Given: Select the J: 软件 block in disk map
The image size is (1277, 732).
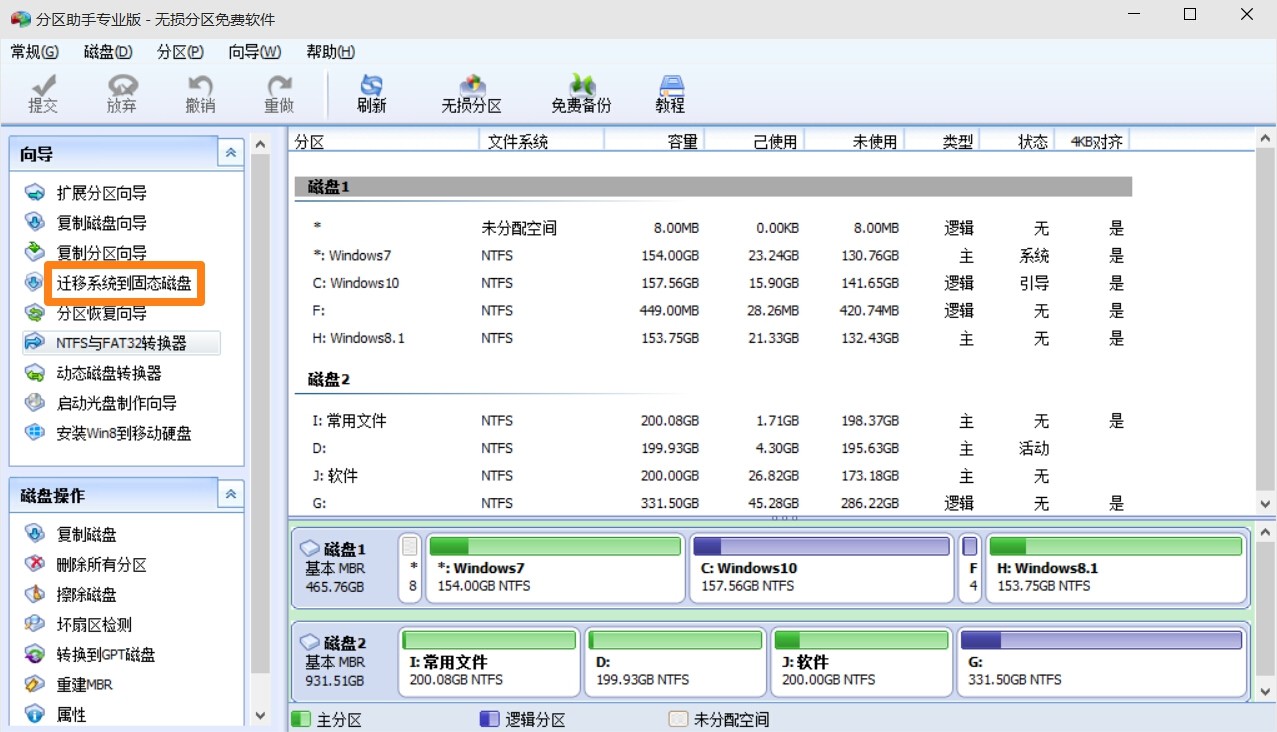Looking at the screenshot, I should pos(861,661).
